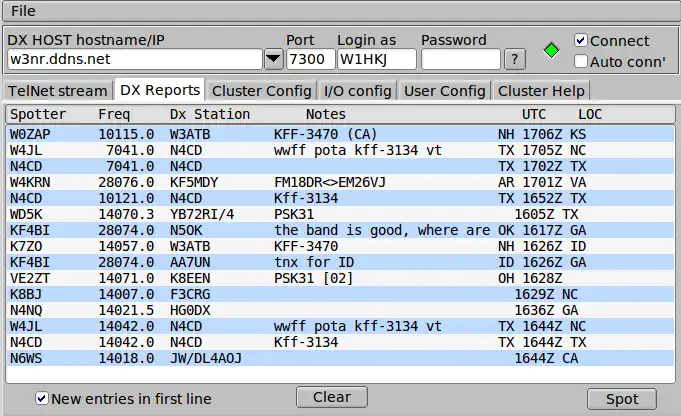Image resolution: width=681 pixels, height=416 pixels.
Task: Uncheck New entries in first line
Action: pyautogui.click(x=42, y=398)
